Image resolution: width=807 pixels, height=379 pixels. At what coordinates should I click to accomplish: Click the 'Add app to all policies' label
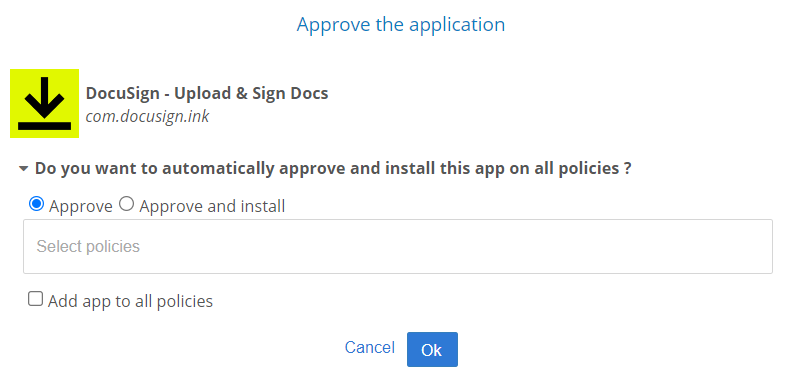pyautogui.click(x=130, y=301)
